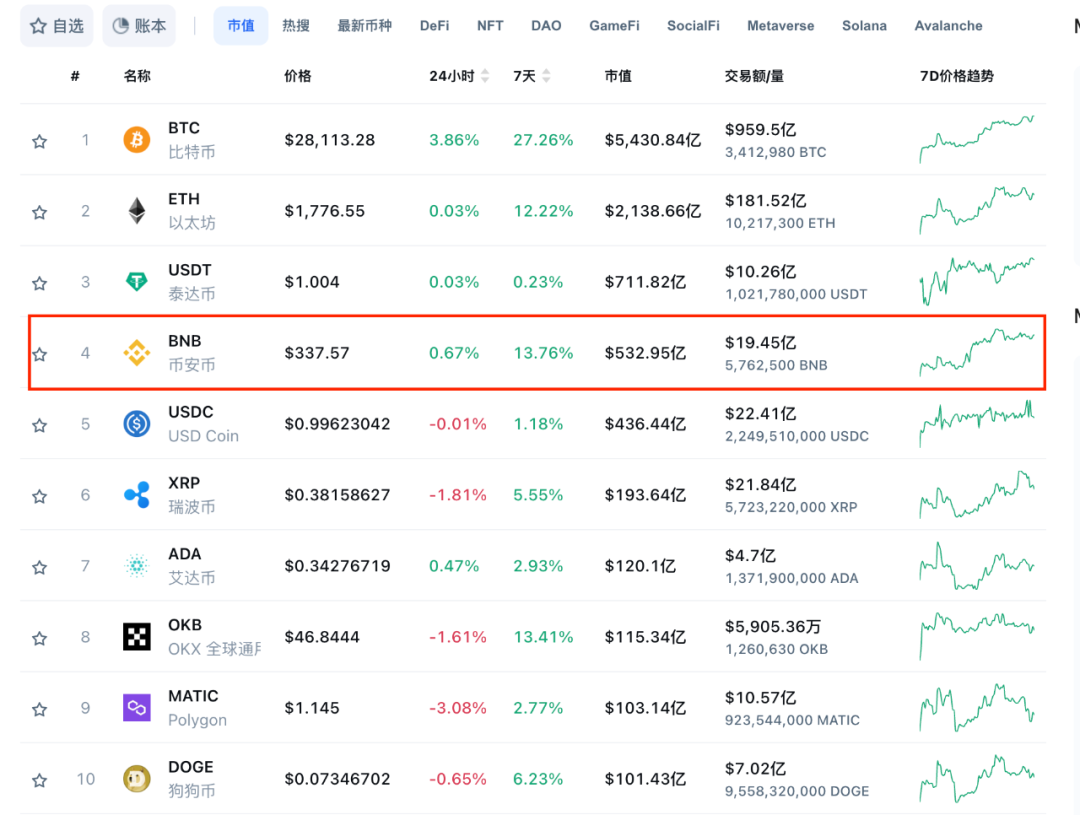Toggle the DOGE favorite star
This screenshot has height=815, width=1080.
(39, 780)
